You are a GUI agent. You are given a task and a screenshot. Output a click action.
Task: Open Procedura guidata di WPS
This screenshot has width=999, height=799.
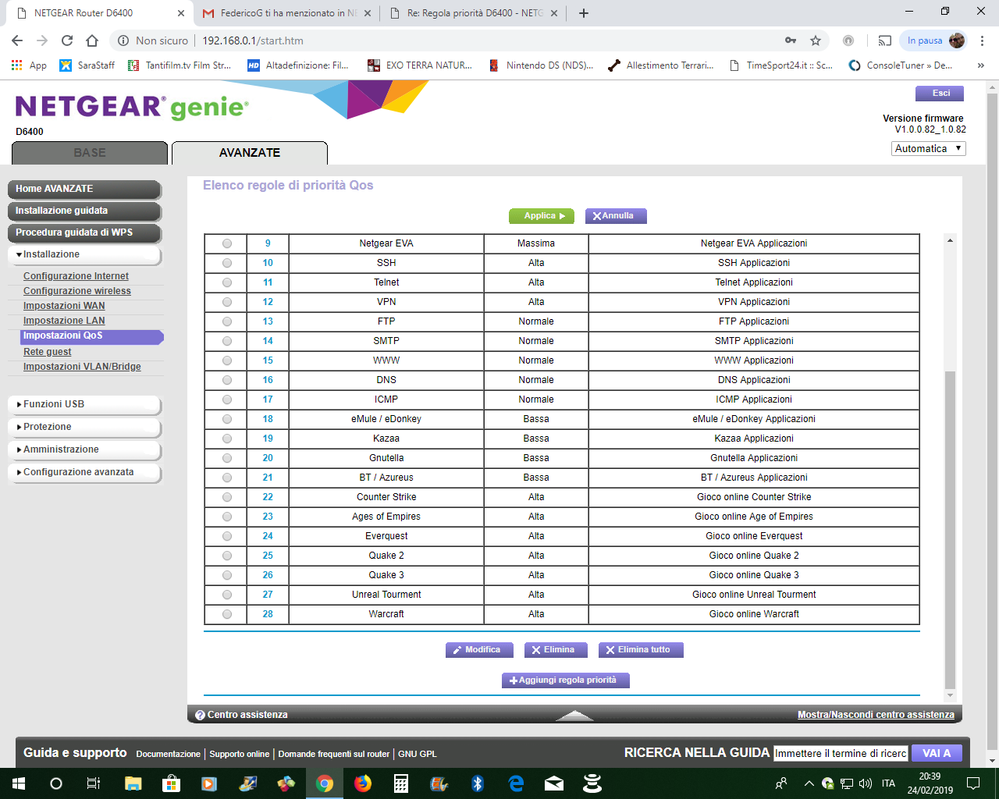pos(85,233)
